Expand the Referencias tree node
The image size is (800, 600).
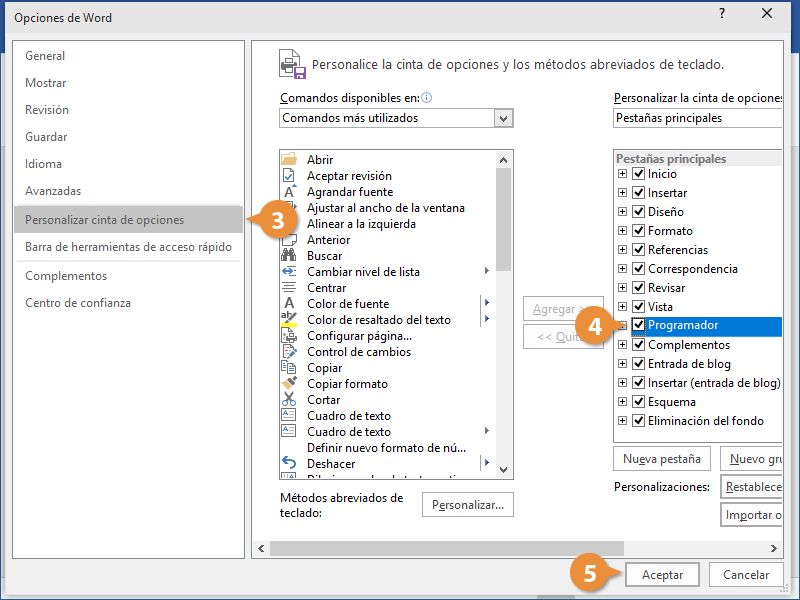coord(622,250)
